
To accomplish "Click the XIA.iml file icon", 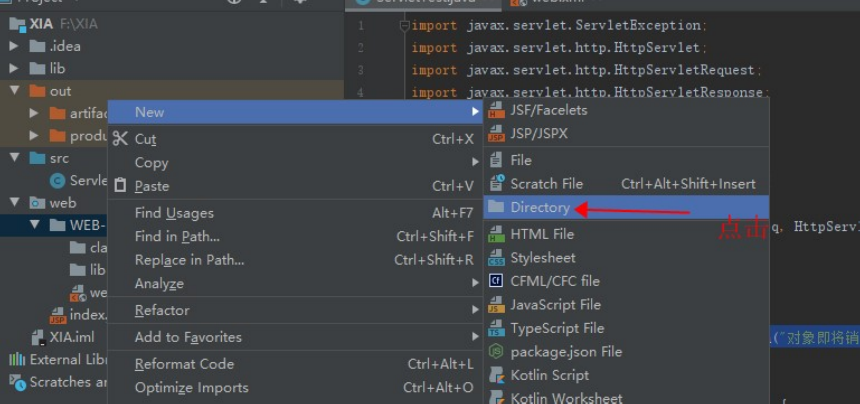I will (38, 338).
